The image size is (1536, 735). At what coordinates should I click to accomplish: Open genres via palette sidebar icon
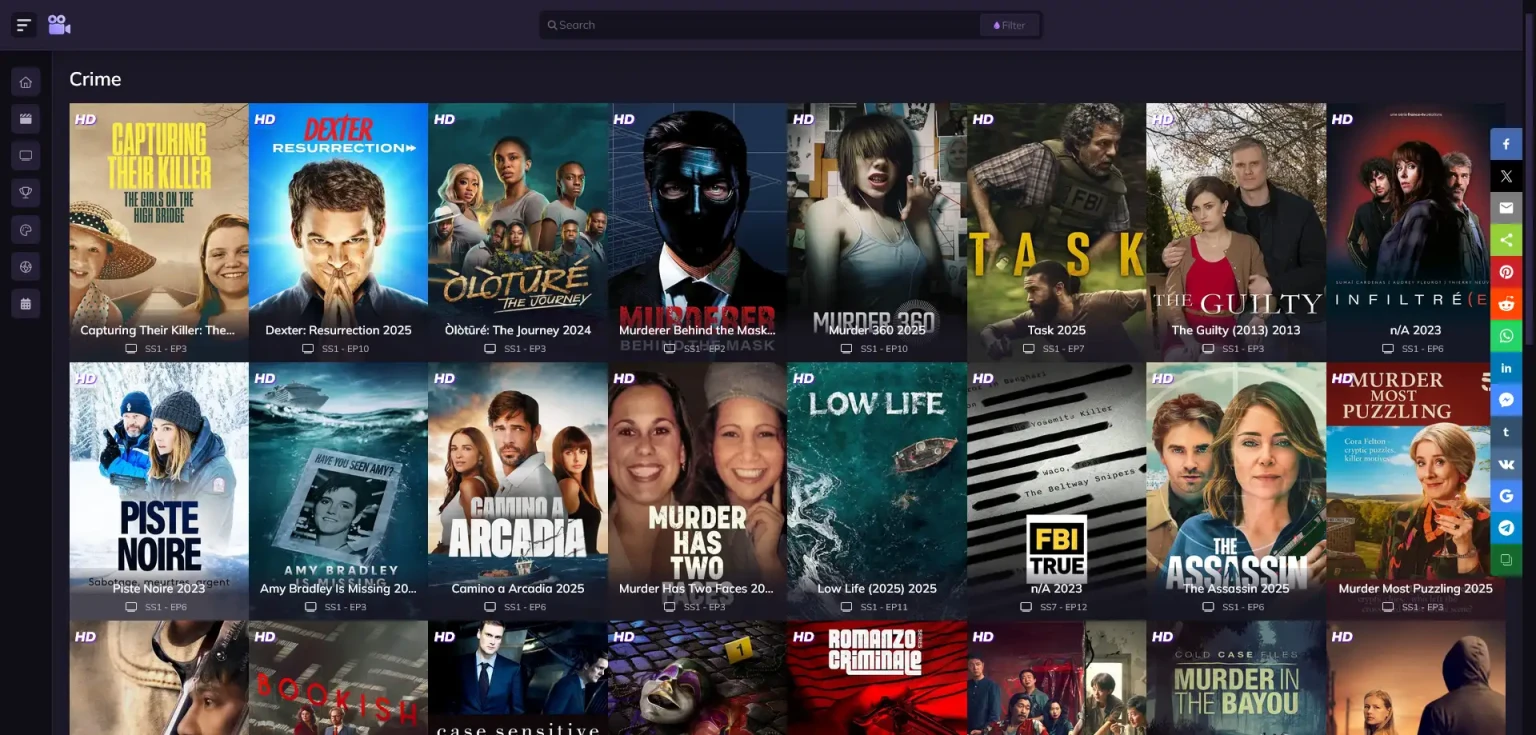pos(26,230)
